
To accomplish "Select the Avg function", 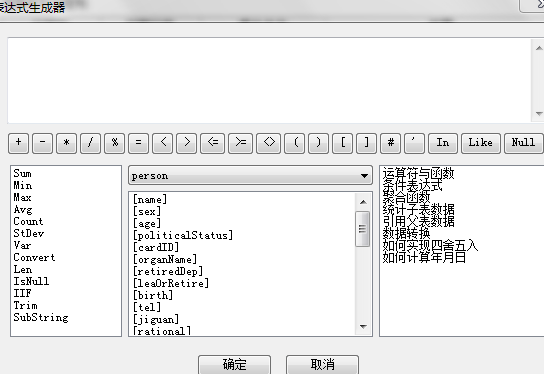I will point(23,210).
